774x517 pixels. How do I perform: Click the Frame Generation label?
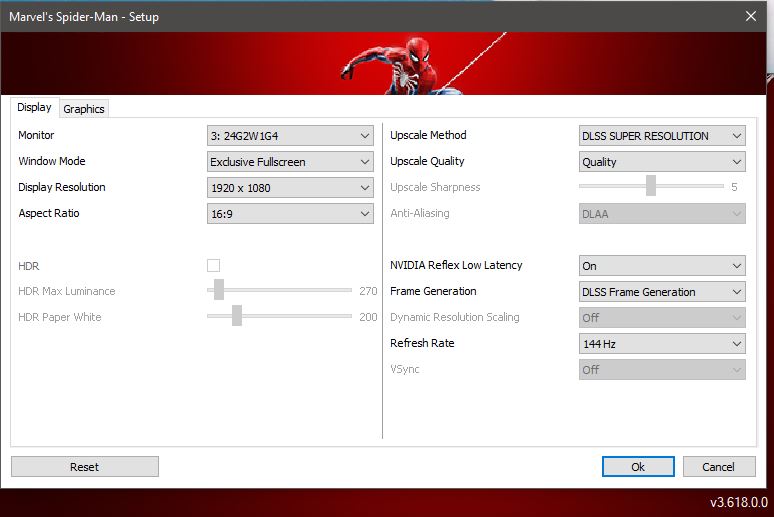click(x=433, y=291)
